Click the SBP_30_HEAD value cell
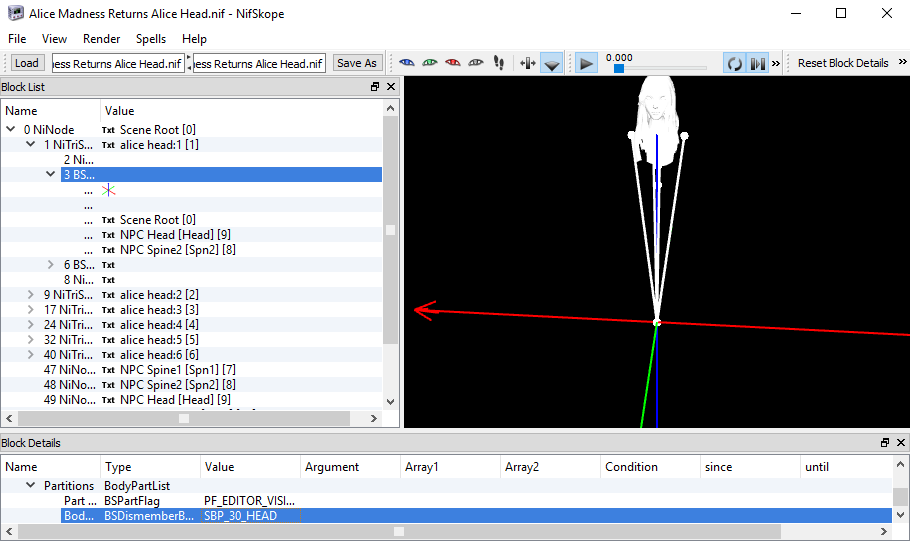The image size is (910, 542). (251, 515)
